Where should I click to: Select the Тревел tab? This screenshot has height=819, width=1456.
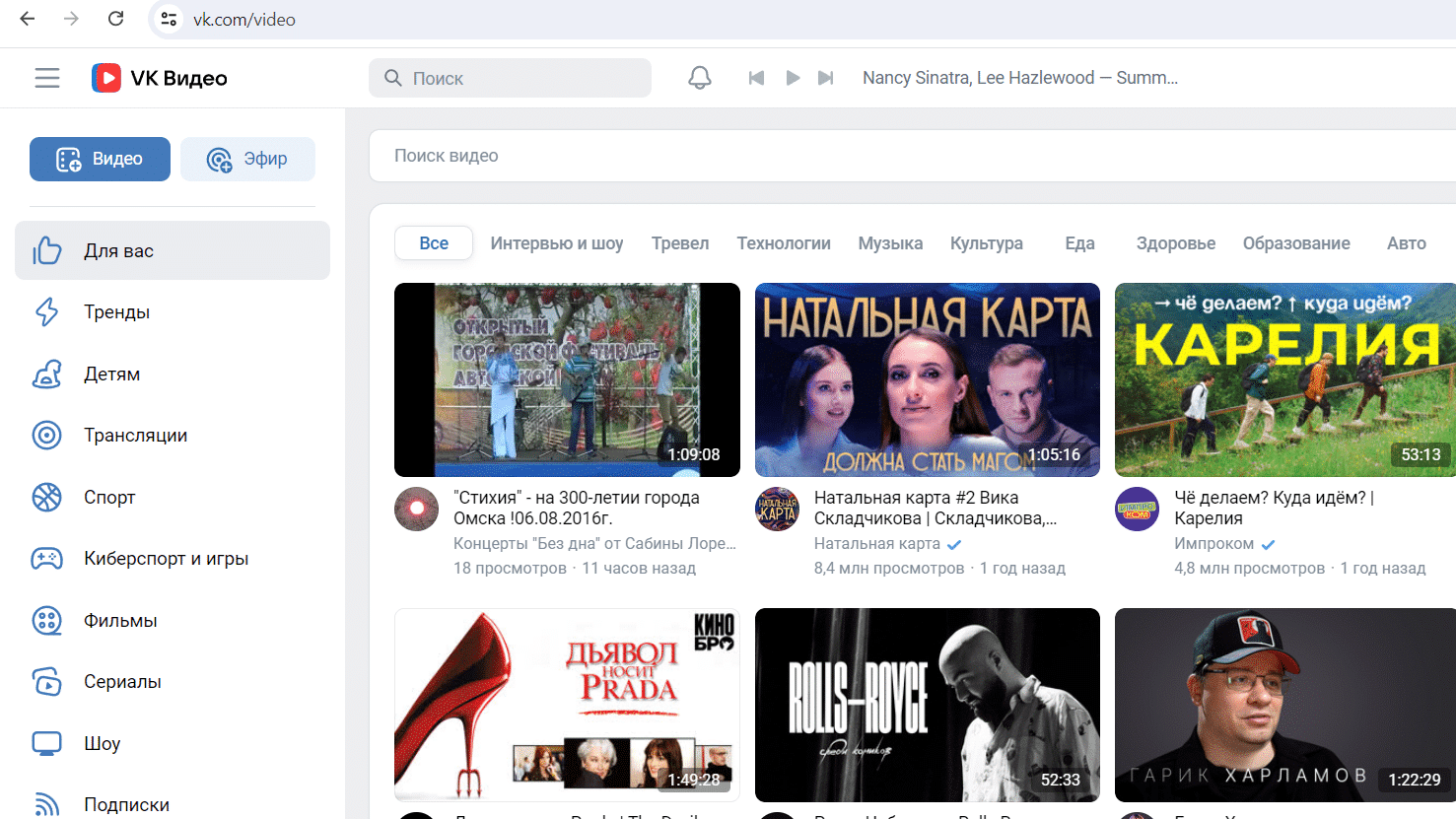(x=680, y=243)
